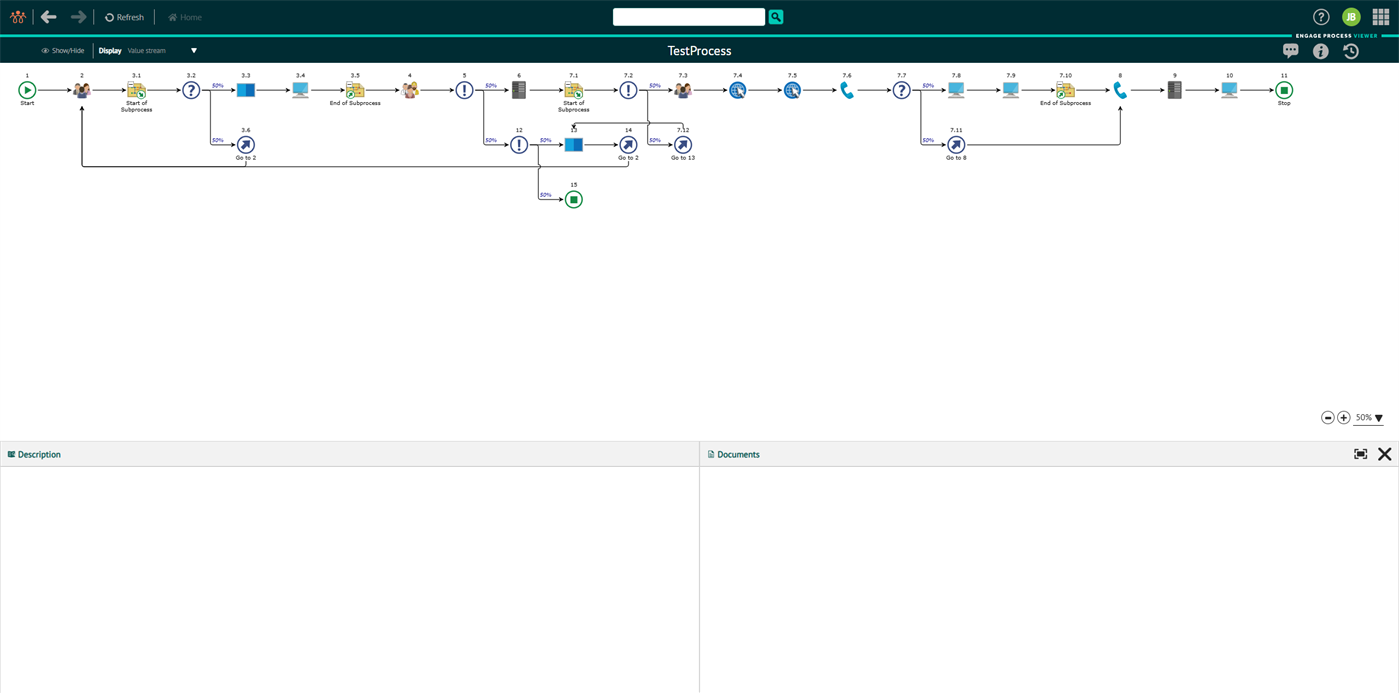
Task: Click the phone activity node 7.6
Action: (846, 89)
